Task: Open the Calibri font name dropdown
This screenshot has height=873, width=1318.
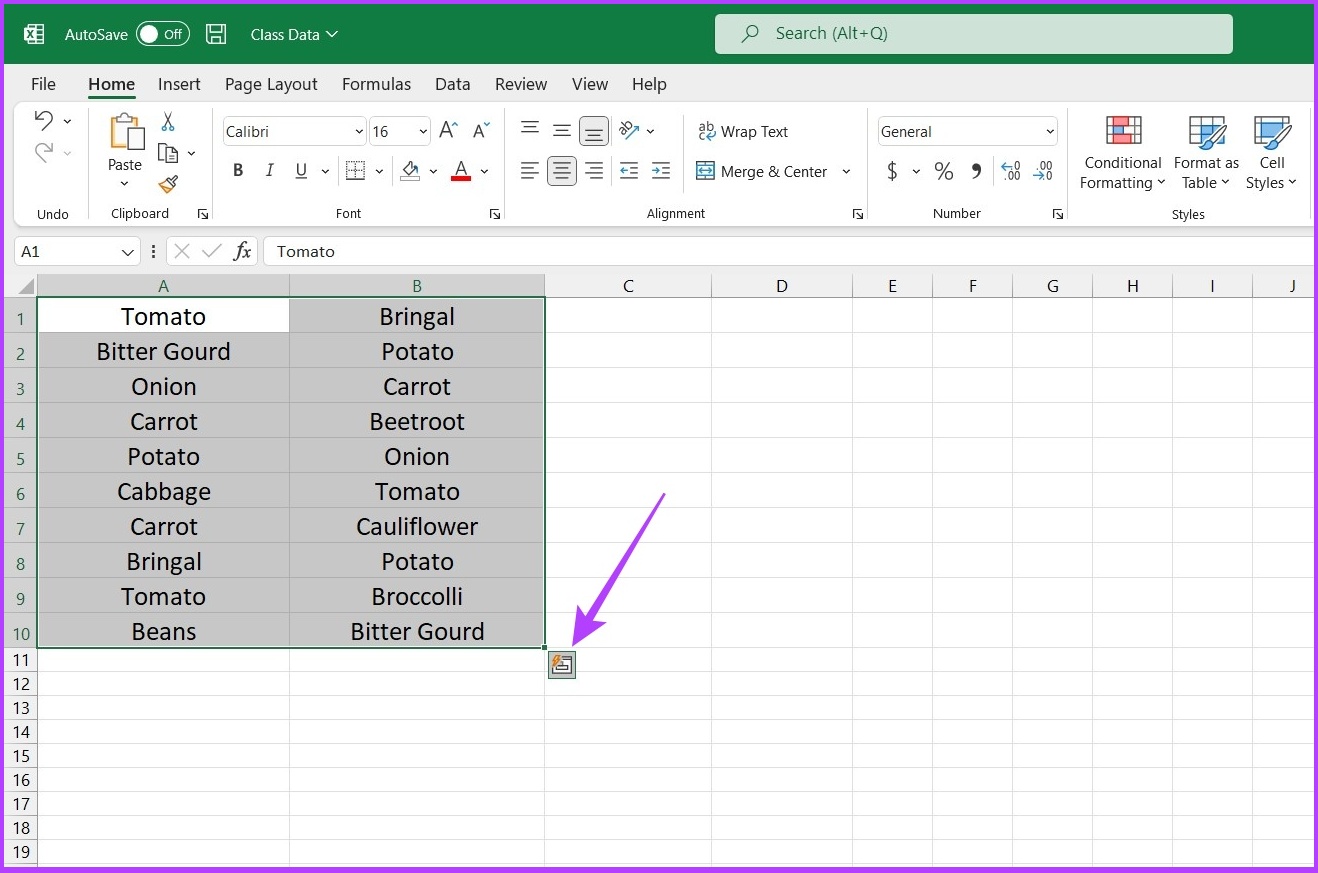Action: 294,132
